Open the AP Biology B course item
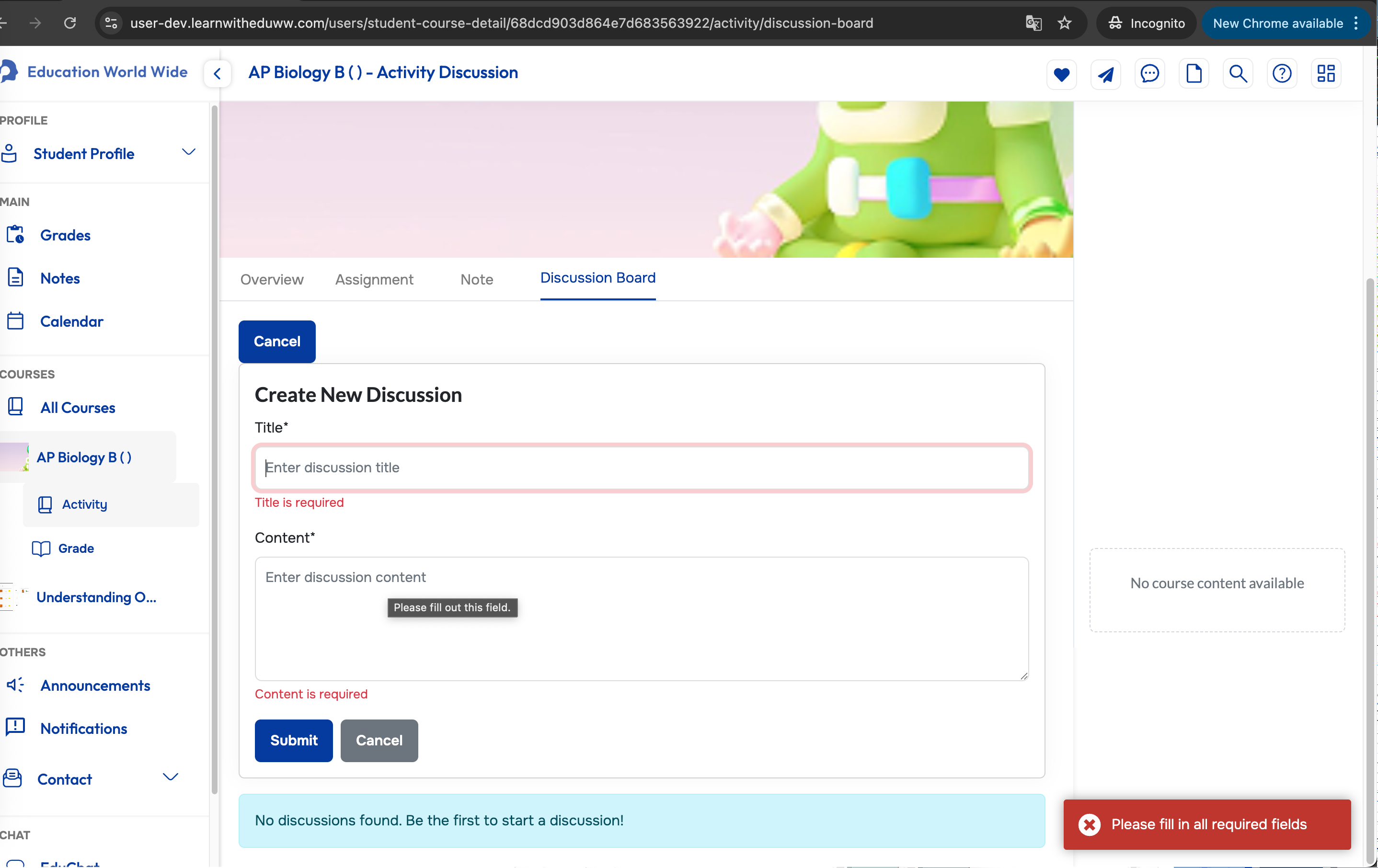Screen dimensions: 1378x868 [84, 457]
